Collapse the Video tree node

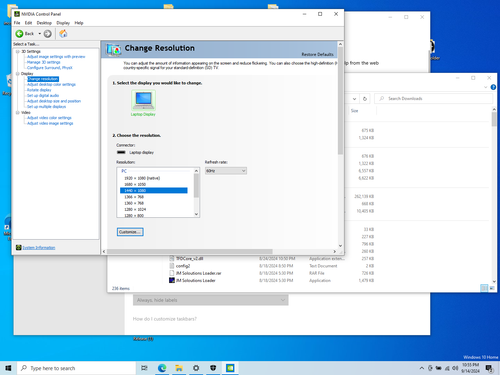point(18,113)
